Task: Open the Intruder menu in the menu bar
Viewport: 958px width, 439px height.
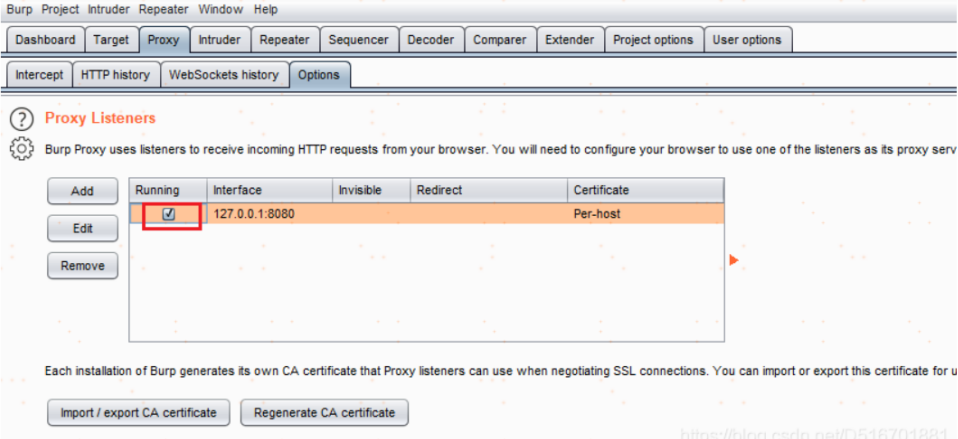Action: (109, 10)
